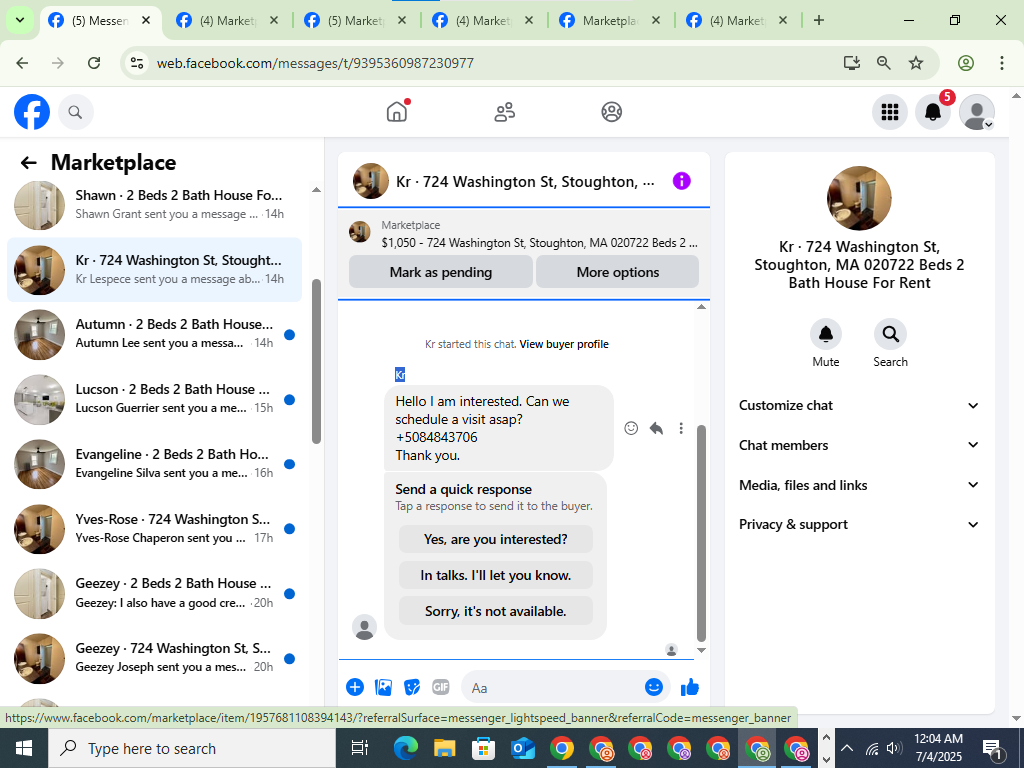The height and width of the screenshot is (768, 1024).
Task: Open the nine-dot Menu grid icon
Action: click(x=889, y=112)
